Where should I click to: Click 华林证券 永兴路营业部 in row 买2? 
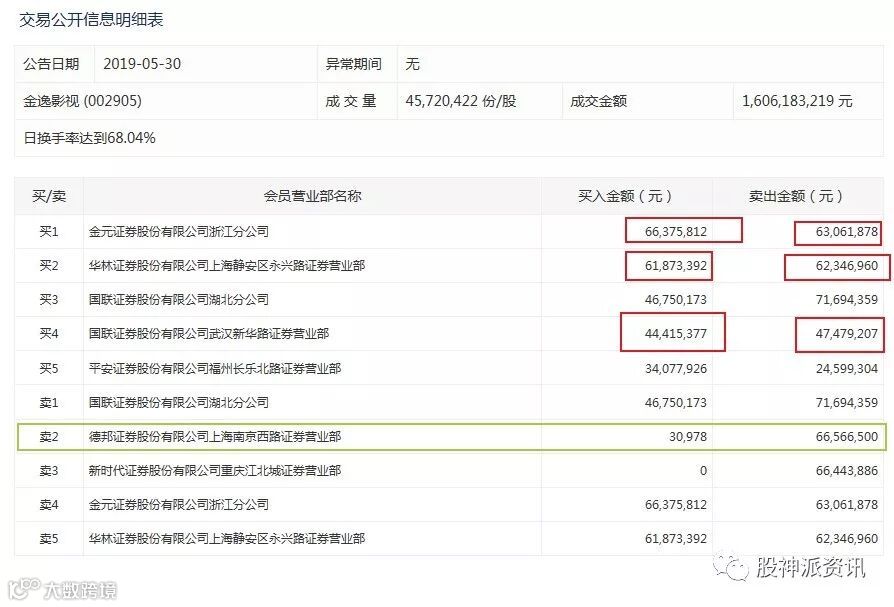pyautogui.click(x=227, y=266)
